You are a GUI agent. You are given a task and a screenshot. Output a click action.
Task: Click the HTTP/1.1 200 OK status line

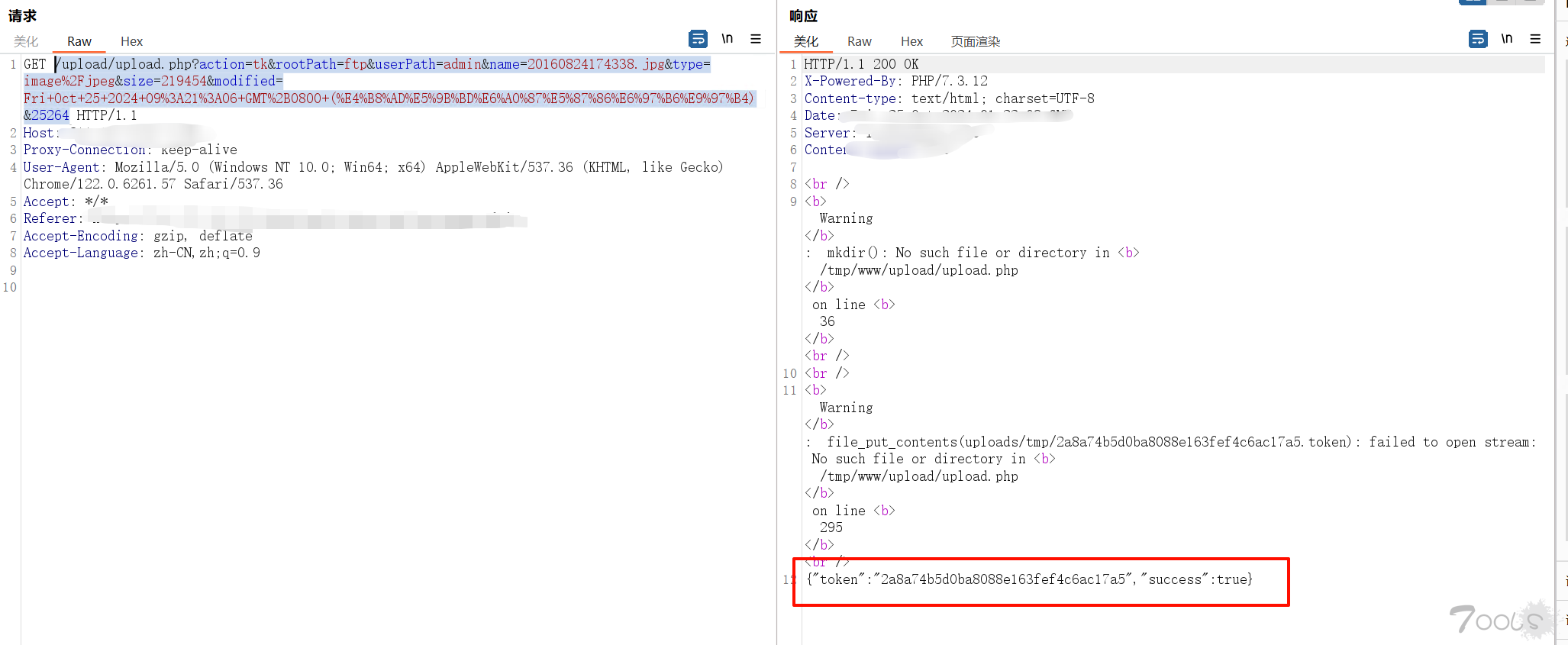pos(862,64)
